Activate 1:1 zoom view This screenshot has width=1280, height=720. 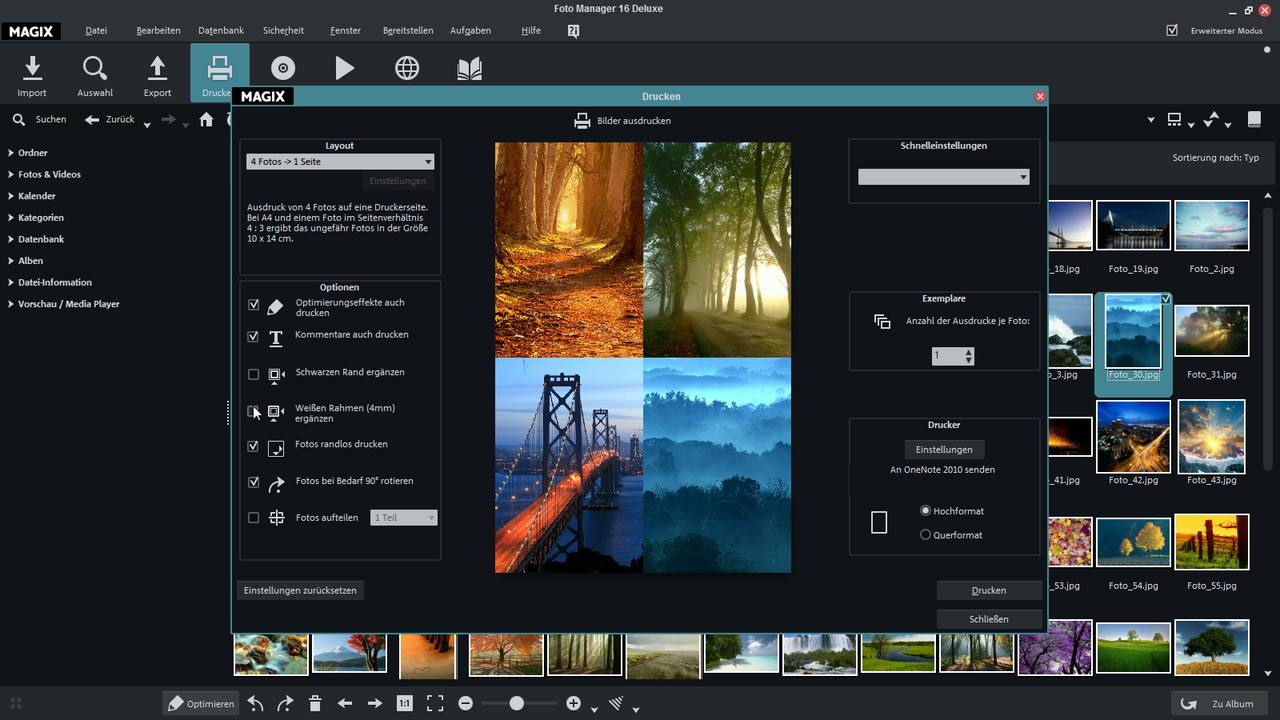pos(404,703)
